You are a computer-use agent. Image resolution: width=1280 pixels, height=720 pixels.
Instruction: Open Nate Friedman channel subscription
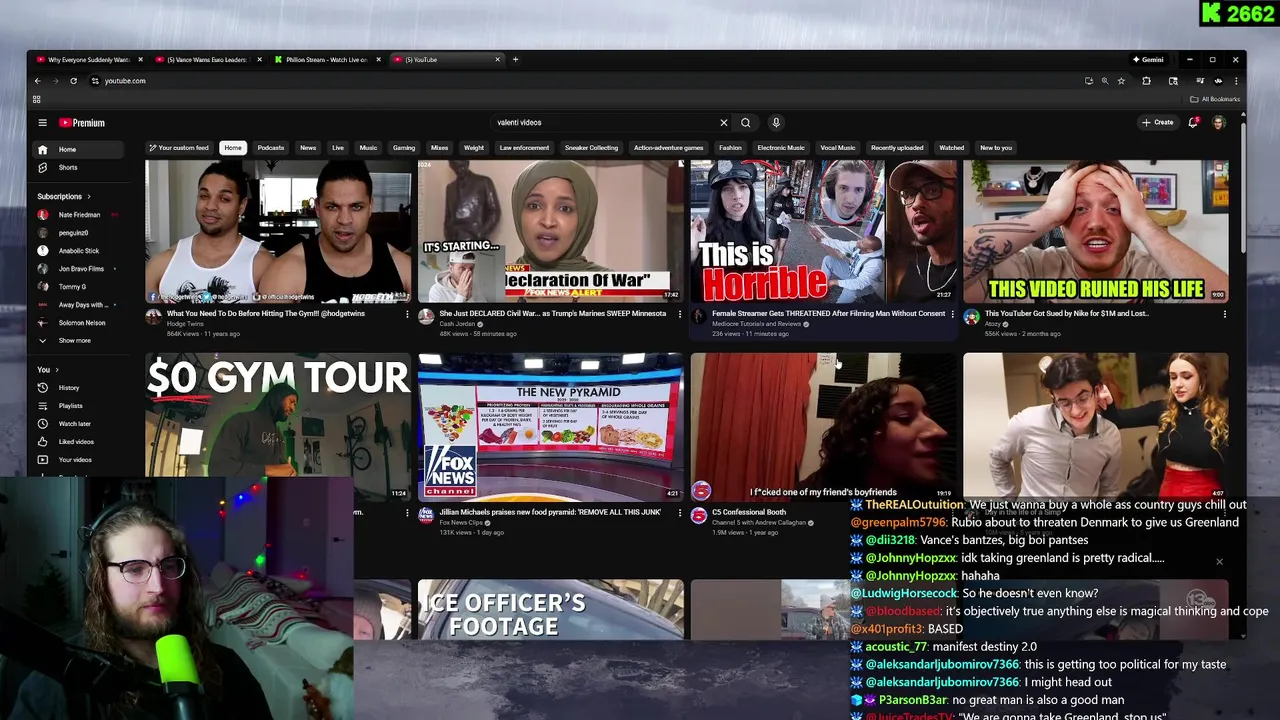[78, 215]
